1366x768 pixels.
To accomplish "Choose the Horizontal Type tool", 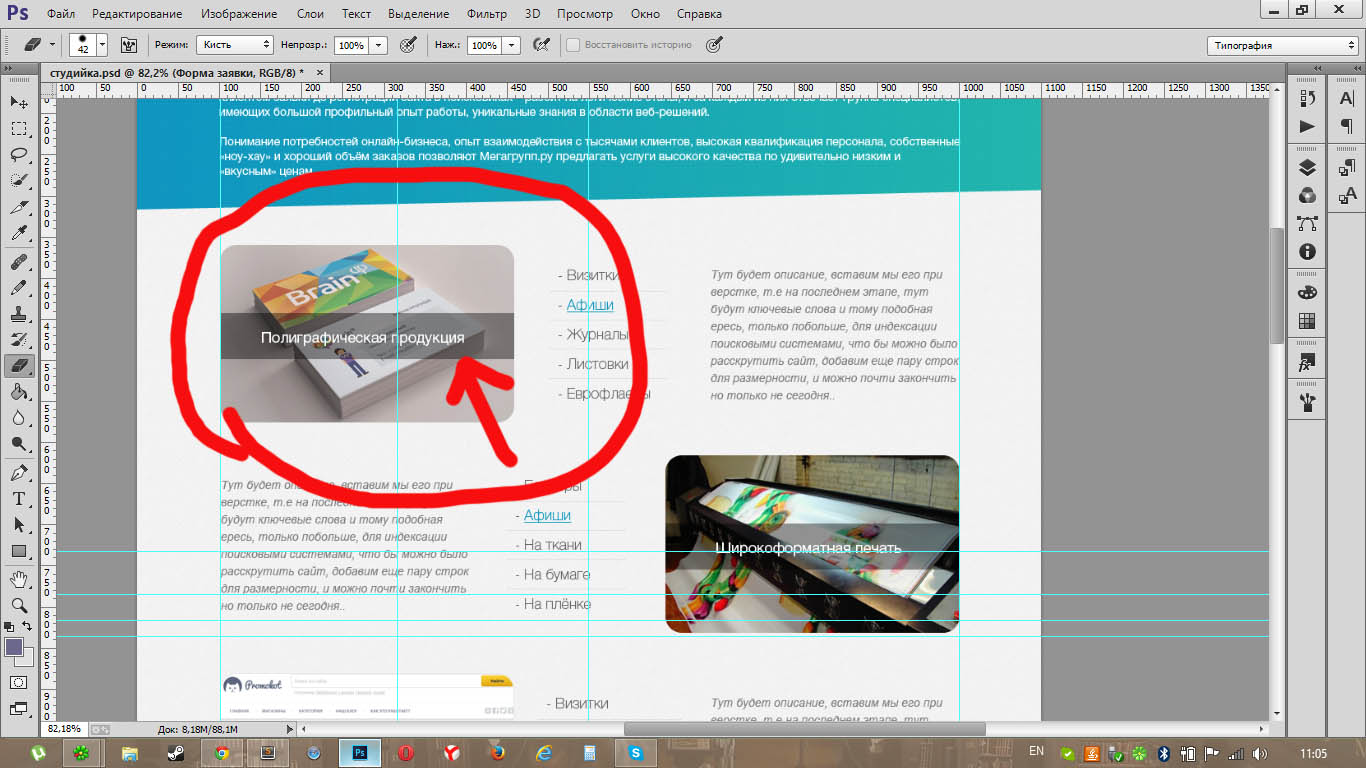I will [19, 499].
